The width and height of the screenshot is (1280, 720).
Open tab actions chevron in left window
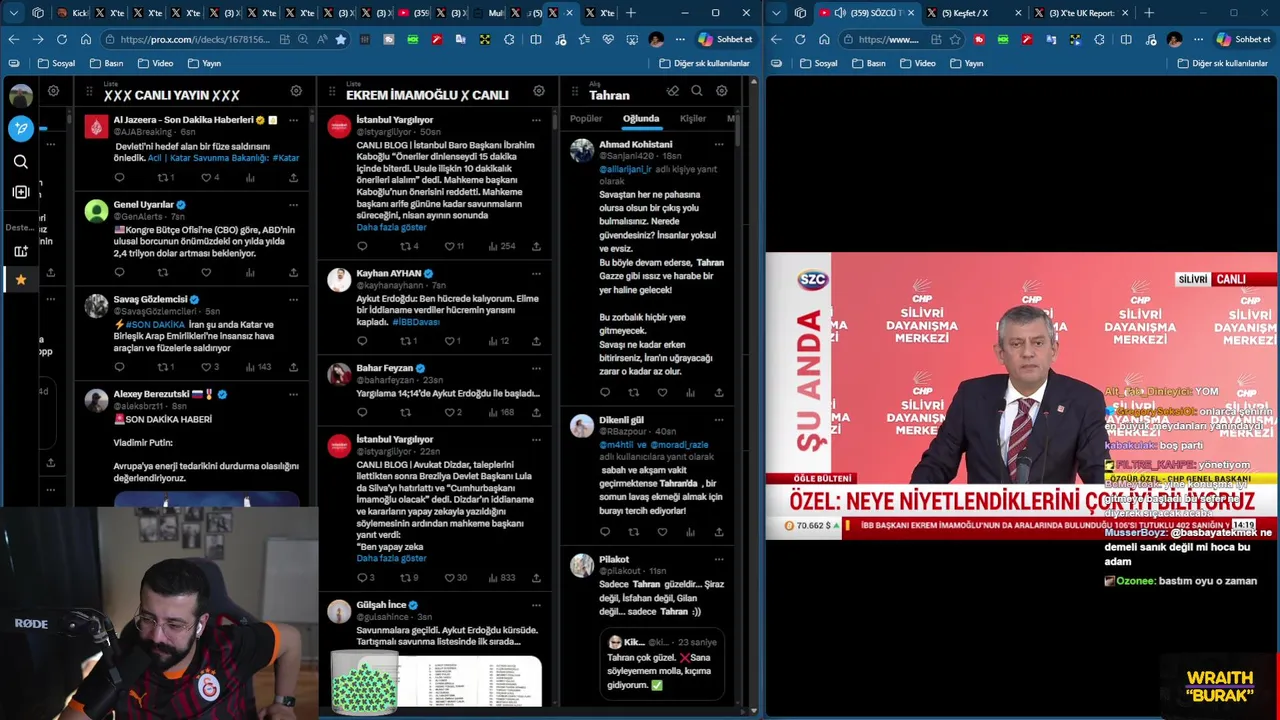14,13
